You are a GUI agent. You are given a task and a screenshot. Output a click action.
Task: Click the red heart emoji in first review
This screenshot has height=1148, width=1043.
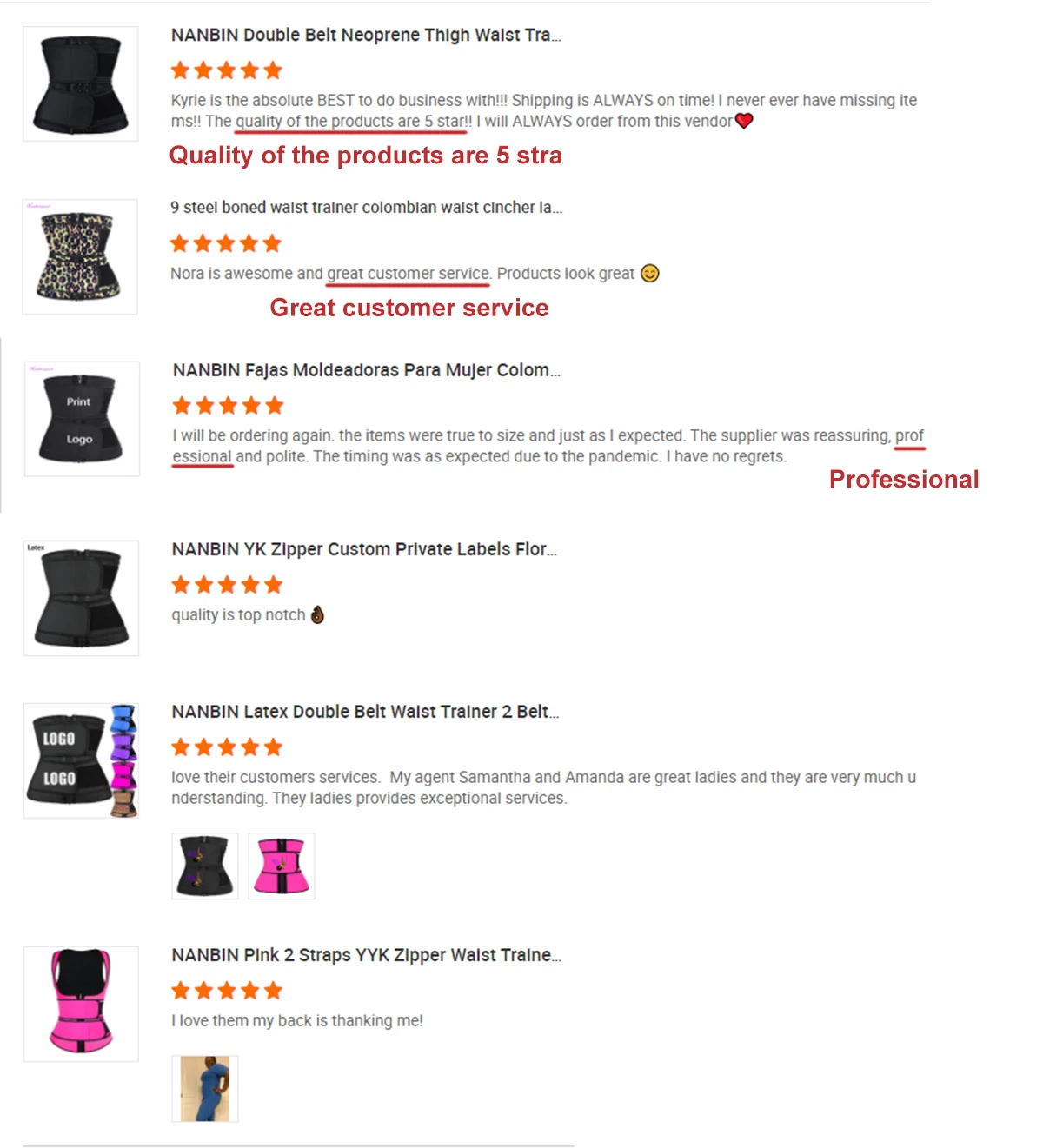pyautogui.click(x=744, y=121)
